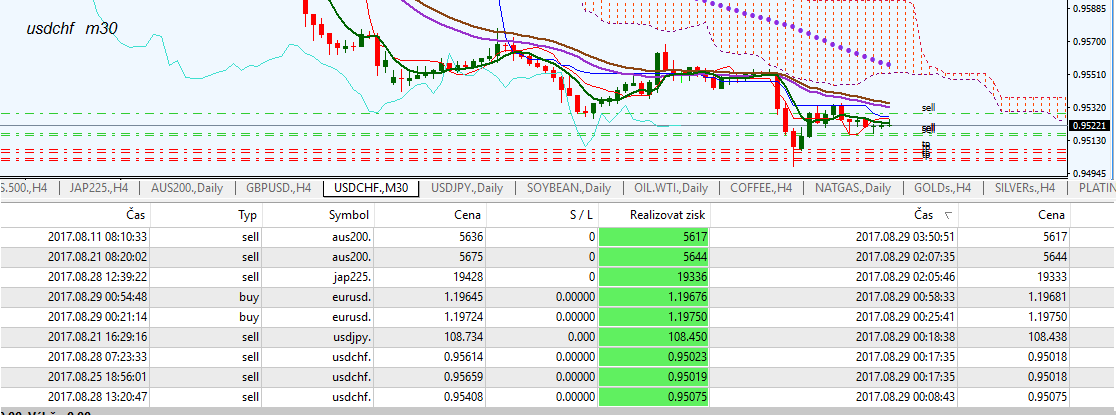
Task: Click the close time 2017.08.29 03:50:51
Action: click(905, 238)
